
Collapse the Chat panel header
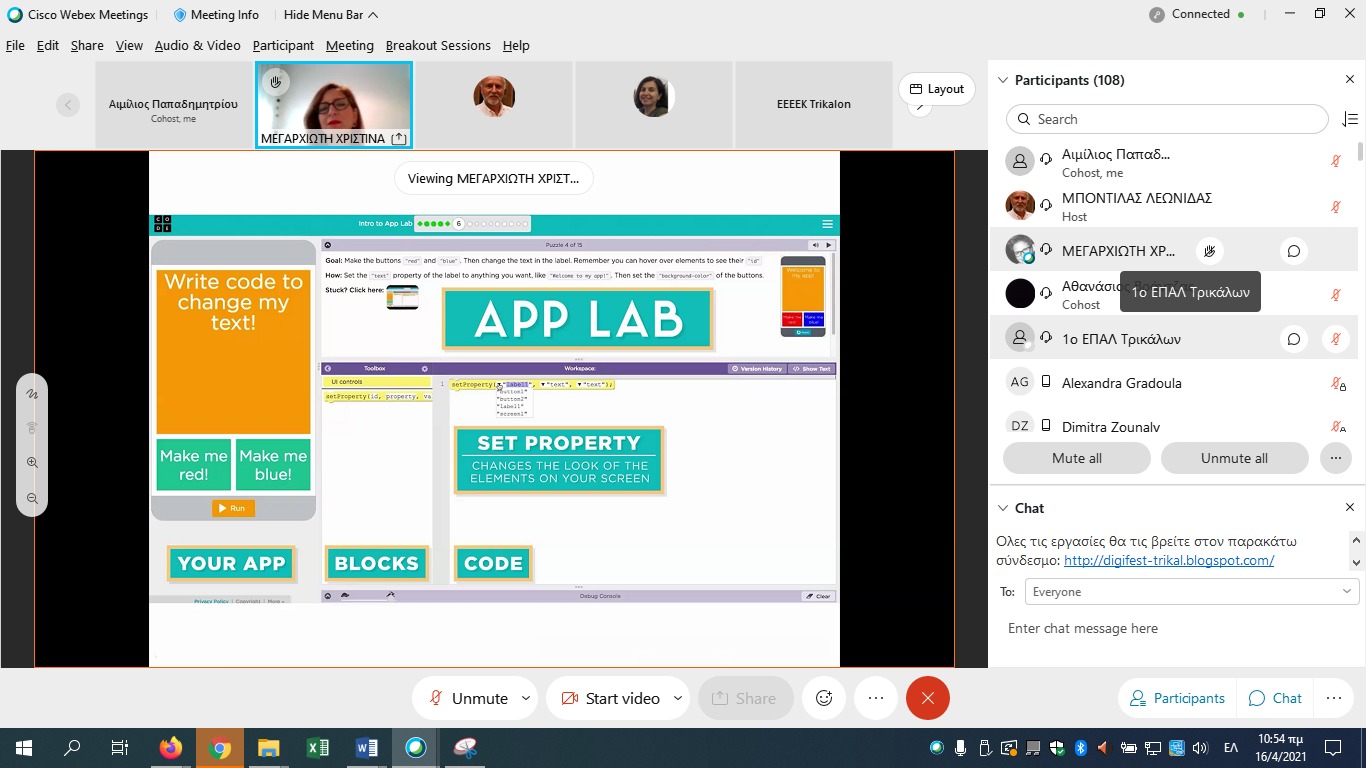click(x=1003, y=508)
